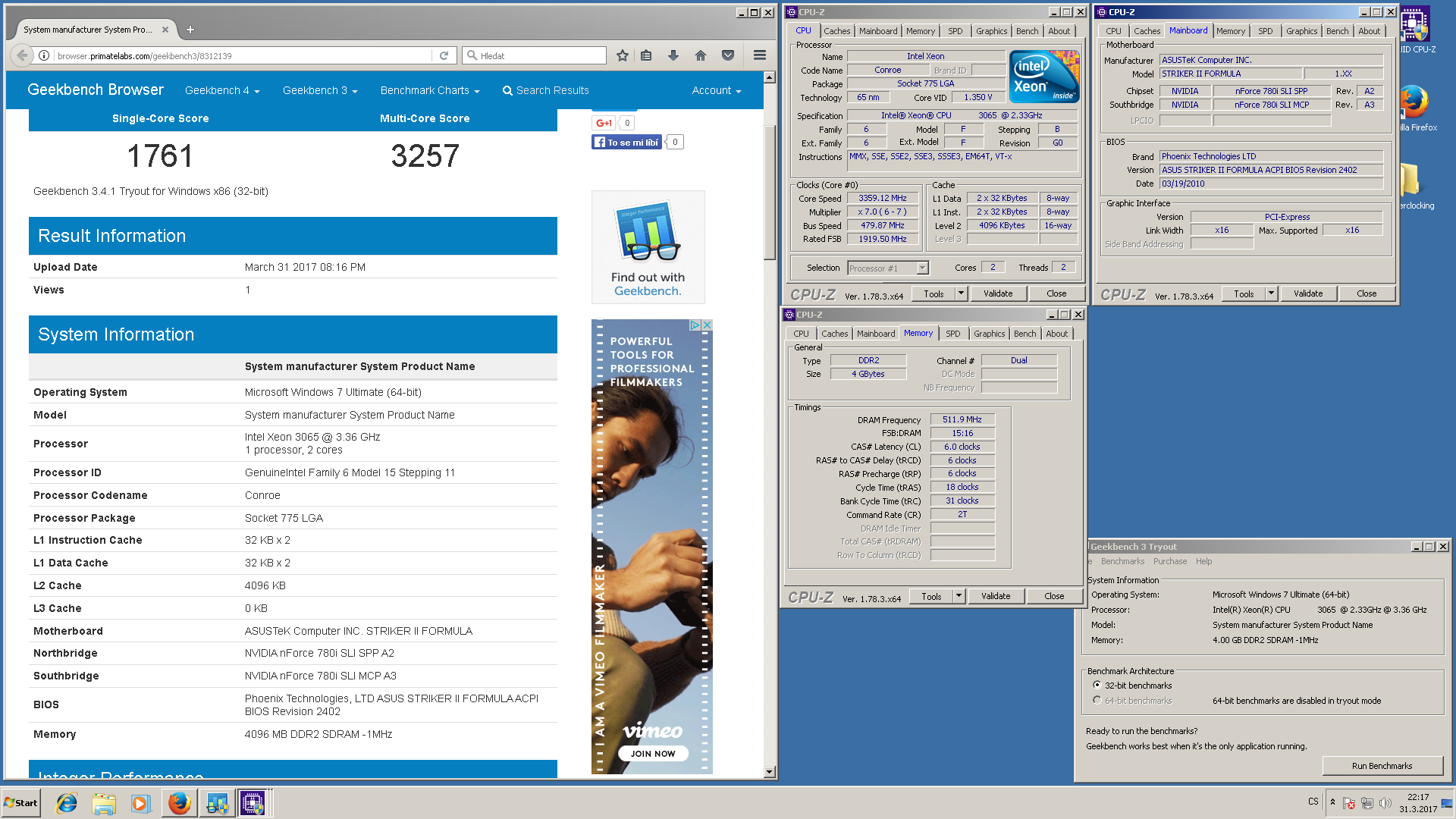Click the CS language indicator in taskbar
The image size is (1456, 819).
click(1313, 802)
